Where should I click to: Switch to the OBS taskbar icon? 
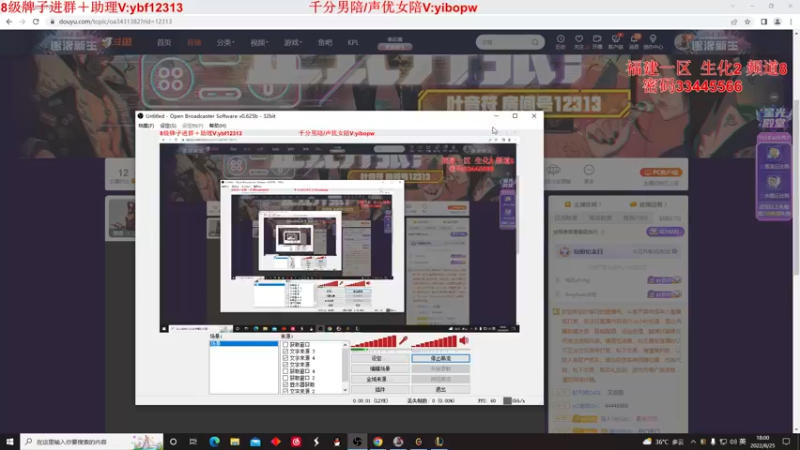(357, 441)
